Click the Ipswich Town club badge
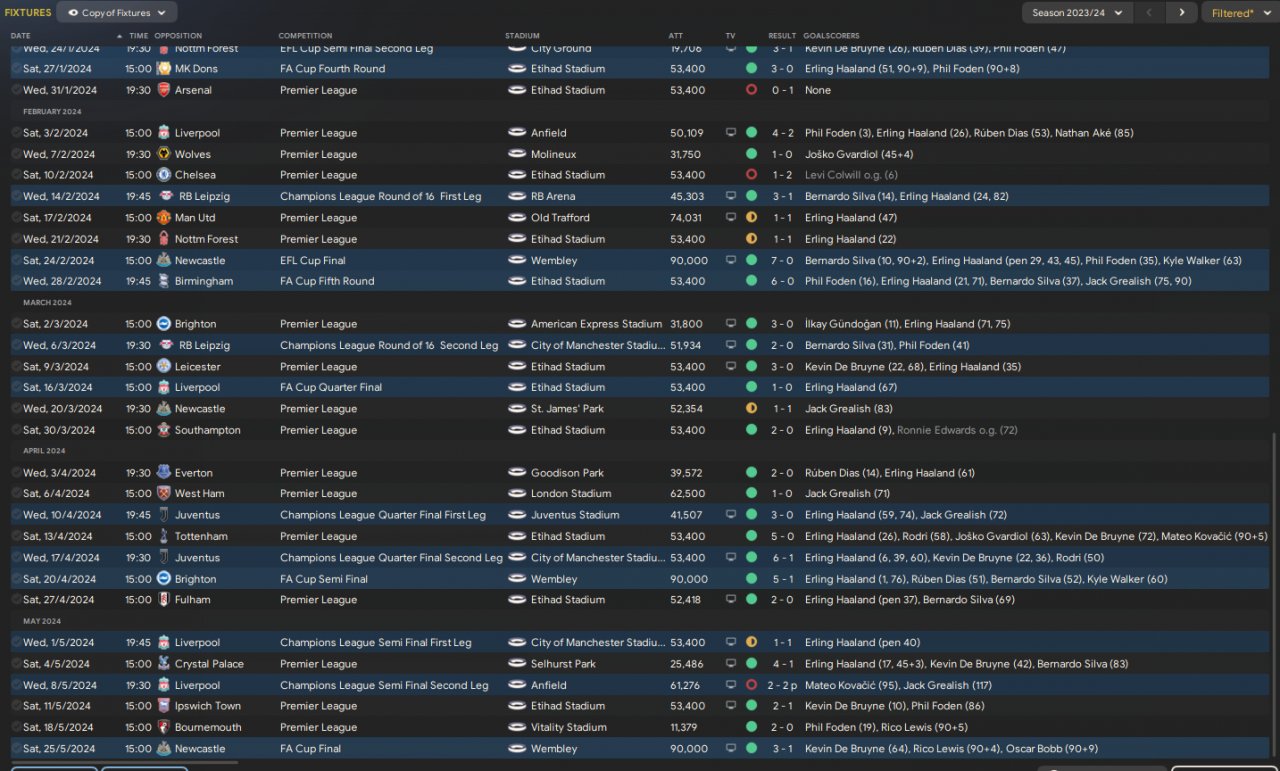This screenshot has width=1280, height=771. pyautogui.click(x=163, y=706)
